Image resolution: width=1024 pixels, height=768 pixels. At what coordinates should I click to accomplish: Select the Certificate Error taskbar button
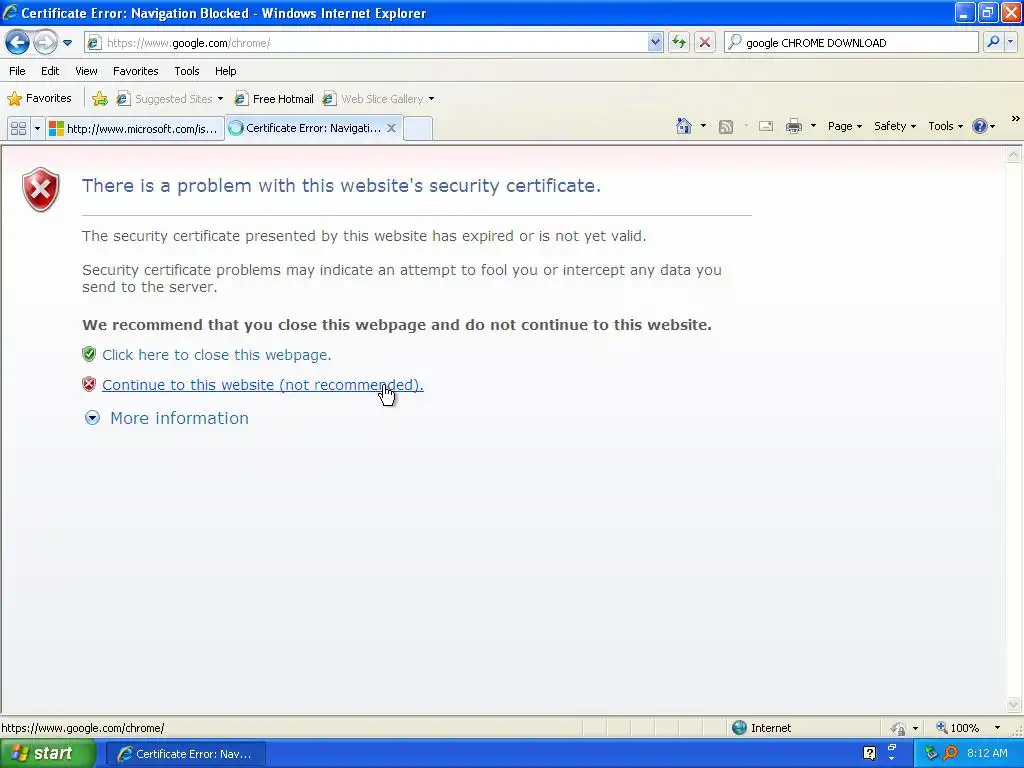pyautogui.click(x=185, y=754)
